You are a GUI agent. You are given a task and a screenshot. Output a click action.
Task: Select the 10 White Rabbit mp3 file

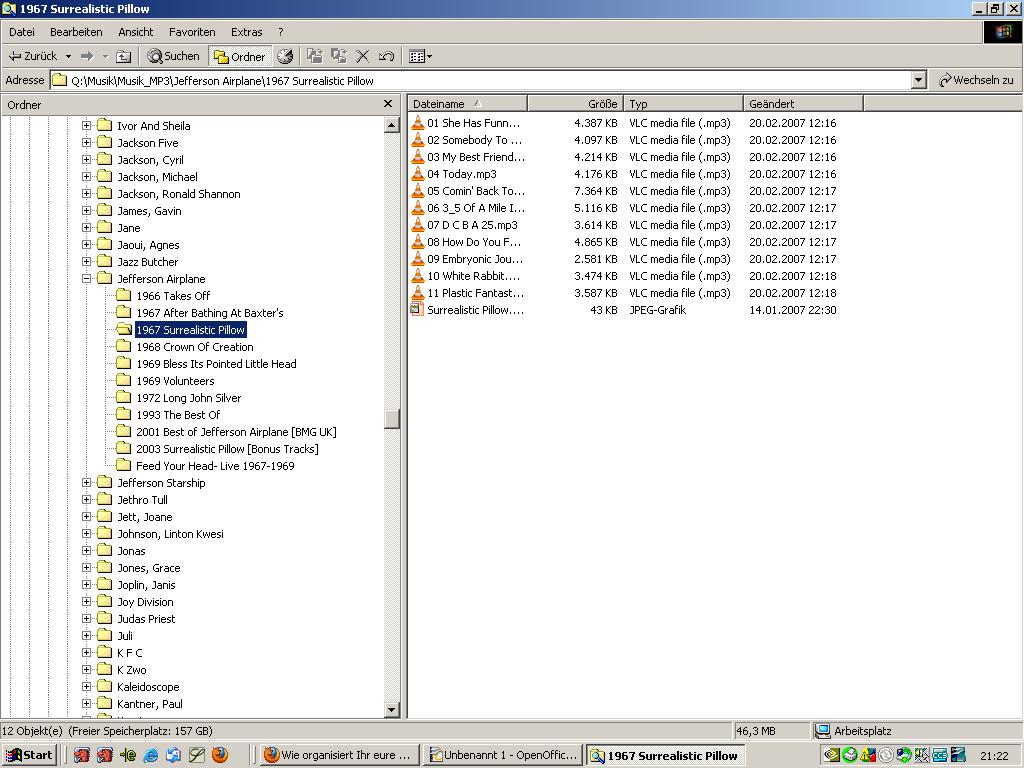(x=473, y=276)
